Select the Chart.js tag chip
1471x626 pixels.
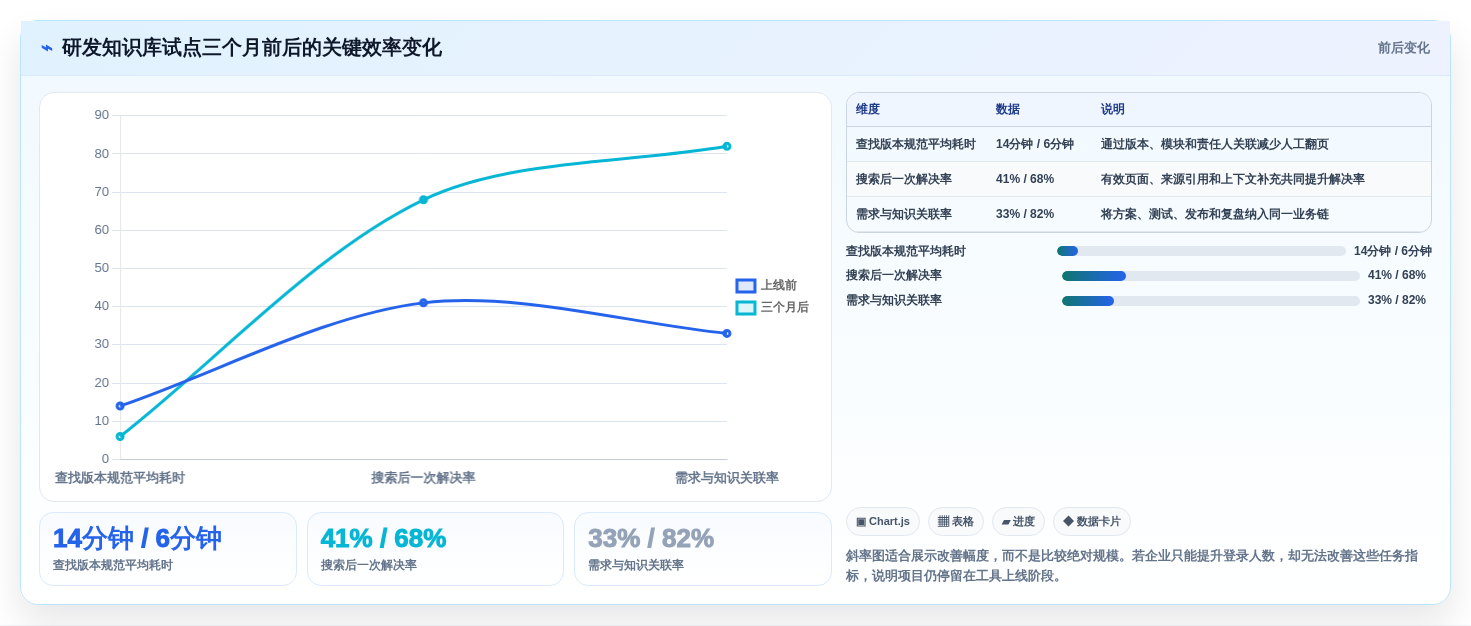click(882, 522)
